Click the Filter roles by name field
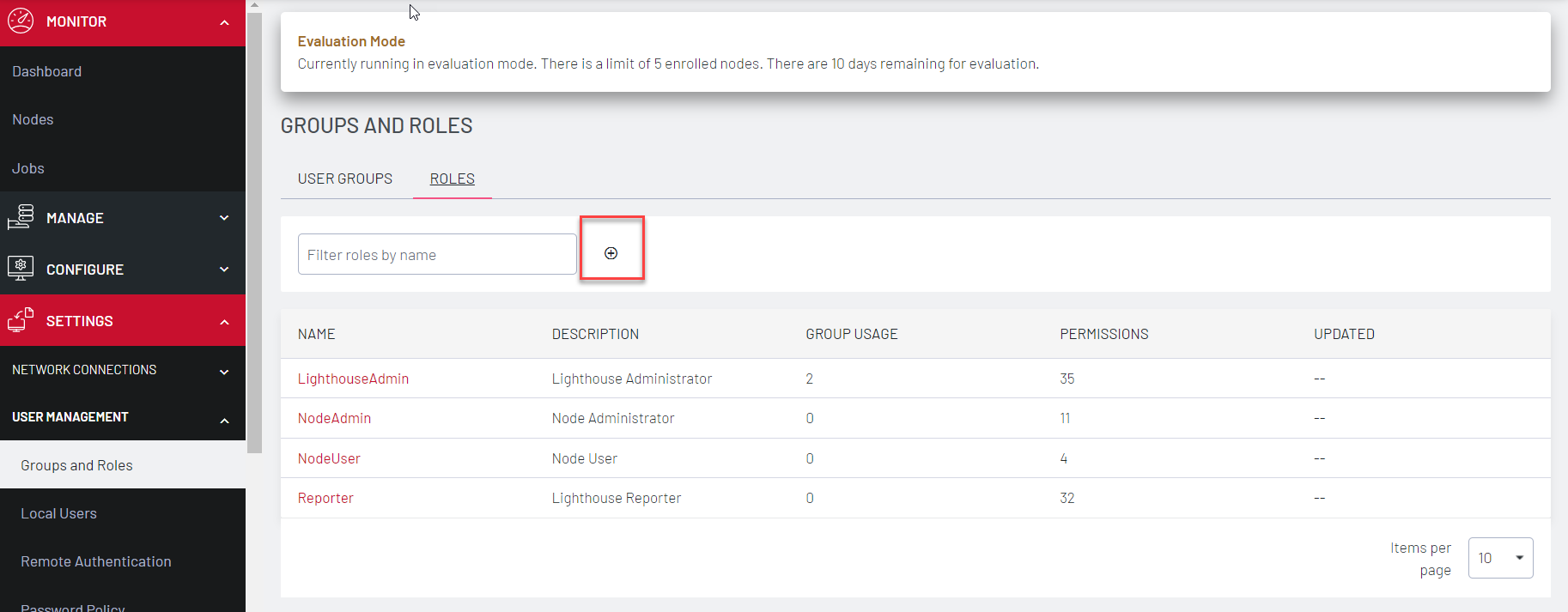Screen dimensions: 1568x612 coord(436,255)
